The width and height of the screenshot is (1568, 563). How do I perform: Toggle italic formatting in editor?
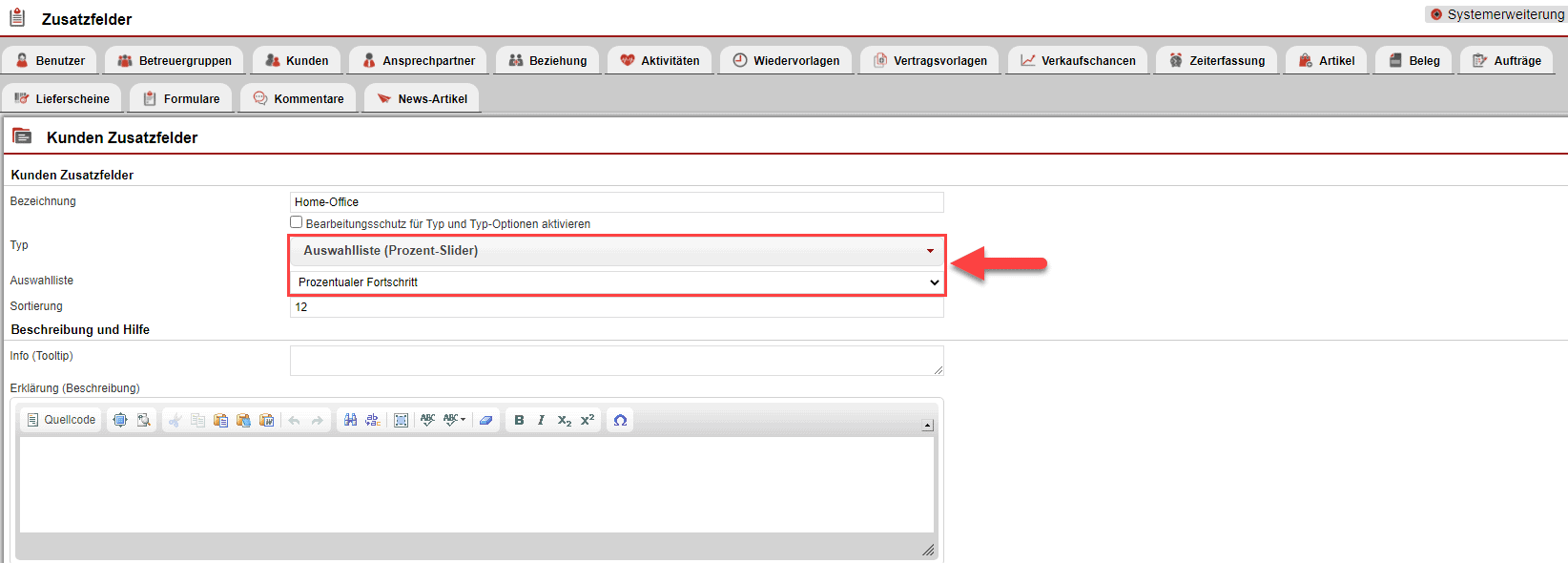pos(541,420)
